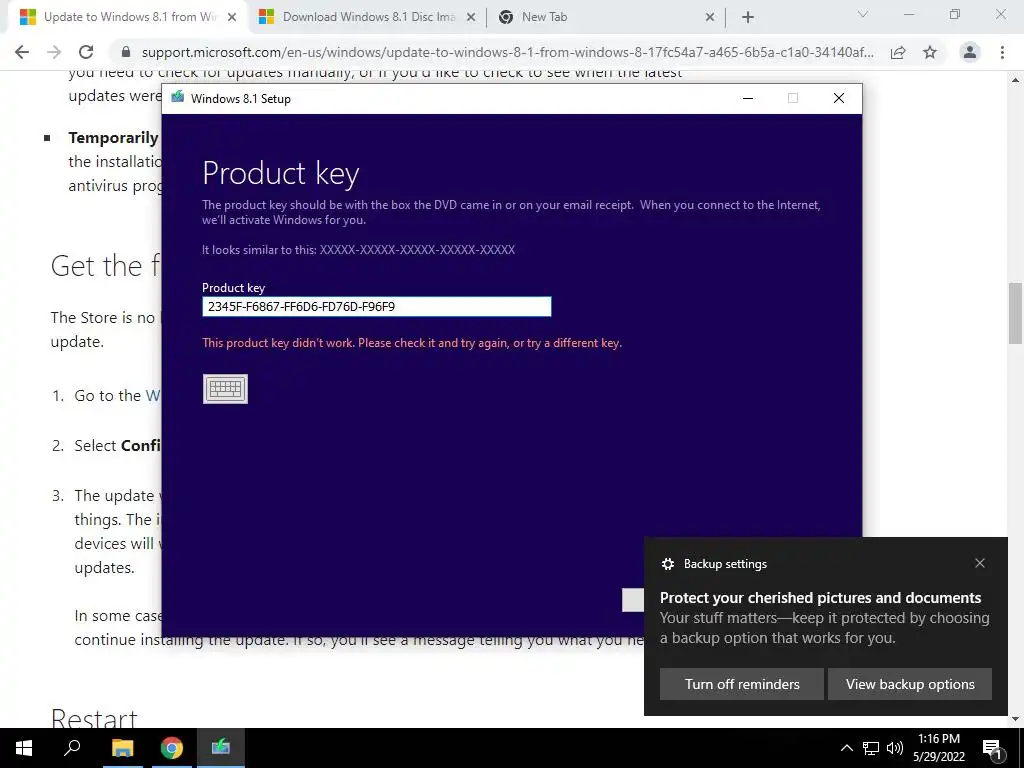Open Chrome three-dot menu
The image size is (1024, 768).
pyautogui.click(x=1002, y=52)
